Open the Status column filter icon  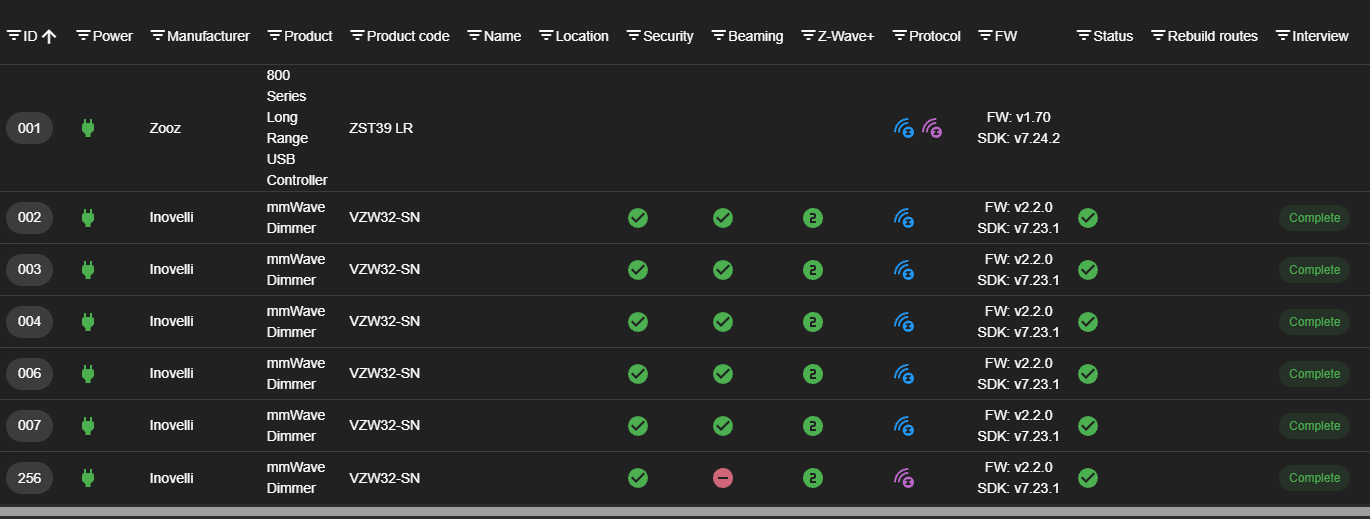1083,36
